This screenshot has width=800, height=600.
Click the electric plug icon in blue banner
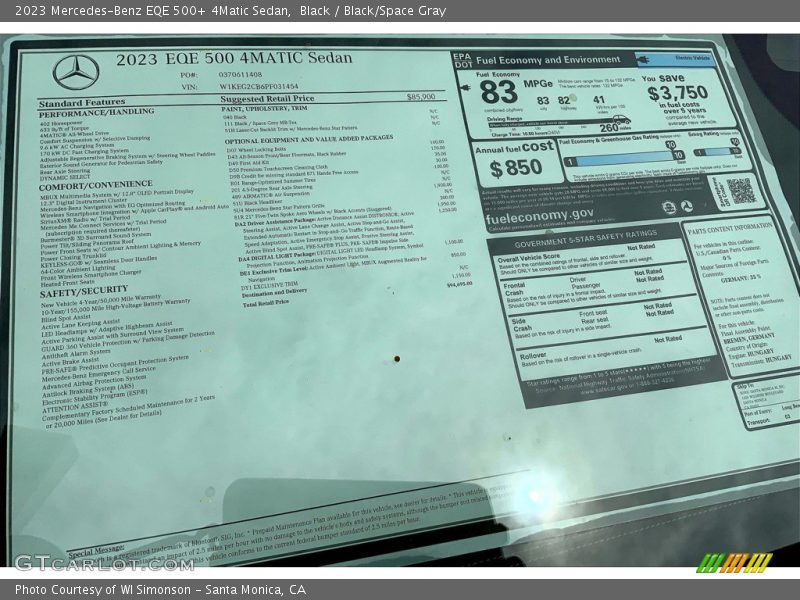point(645,60)
